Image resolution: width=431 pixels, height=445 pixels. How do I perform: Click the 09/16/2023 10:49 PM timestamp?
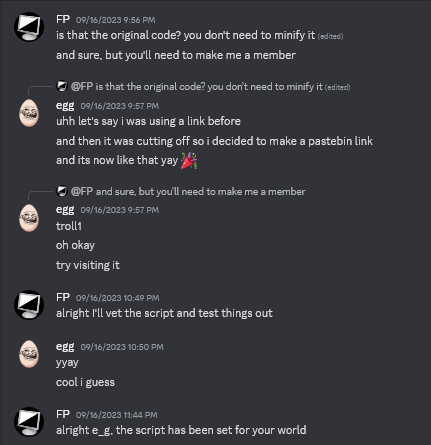(x=117, y=298)
